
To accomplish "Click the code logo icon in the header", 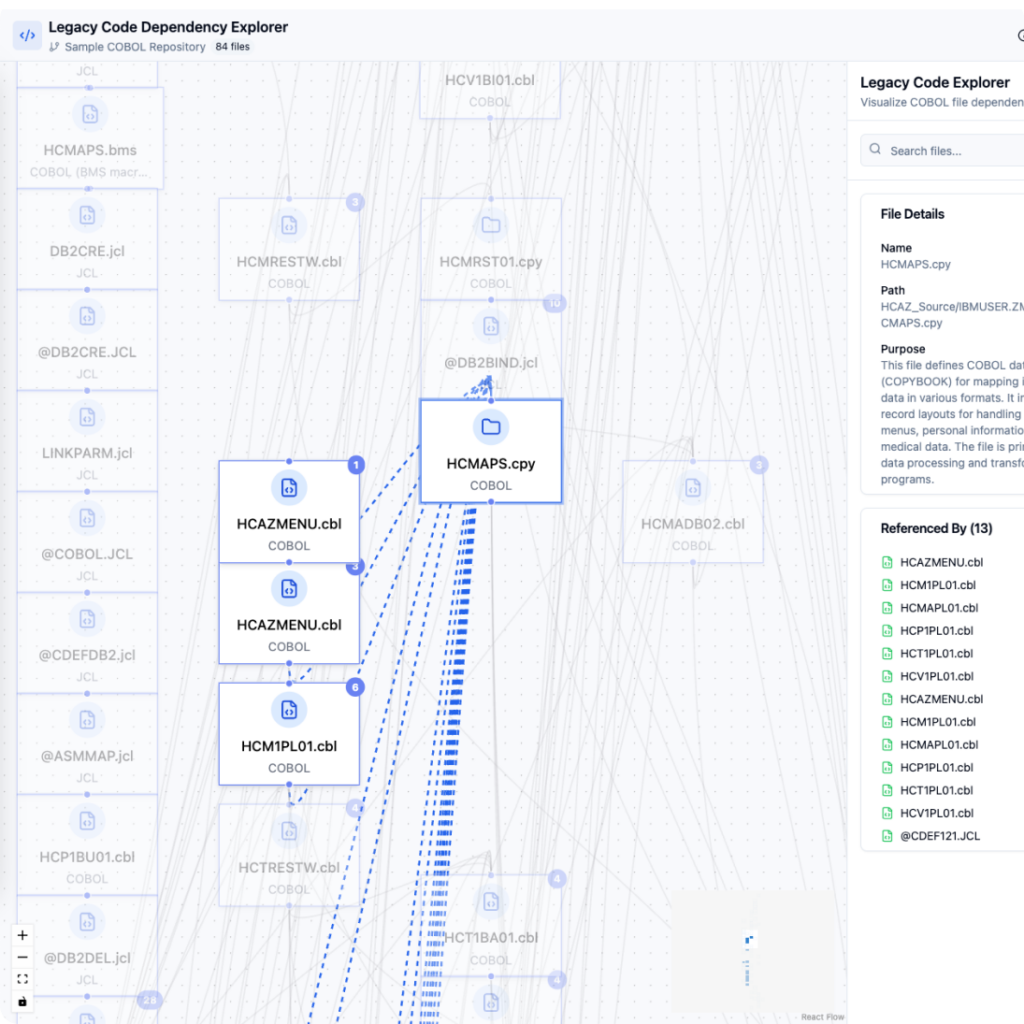I will click(x=27, y=35).
